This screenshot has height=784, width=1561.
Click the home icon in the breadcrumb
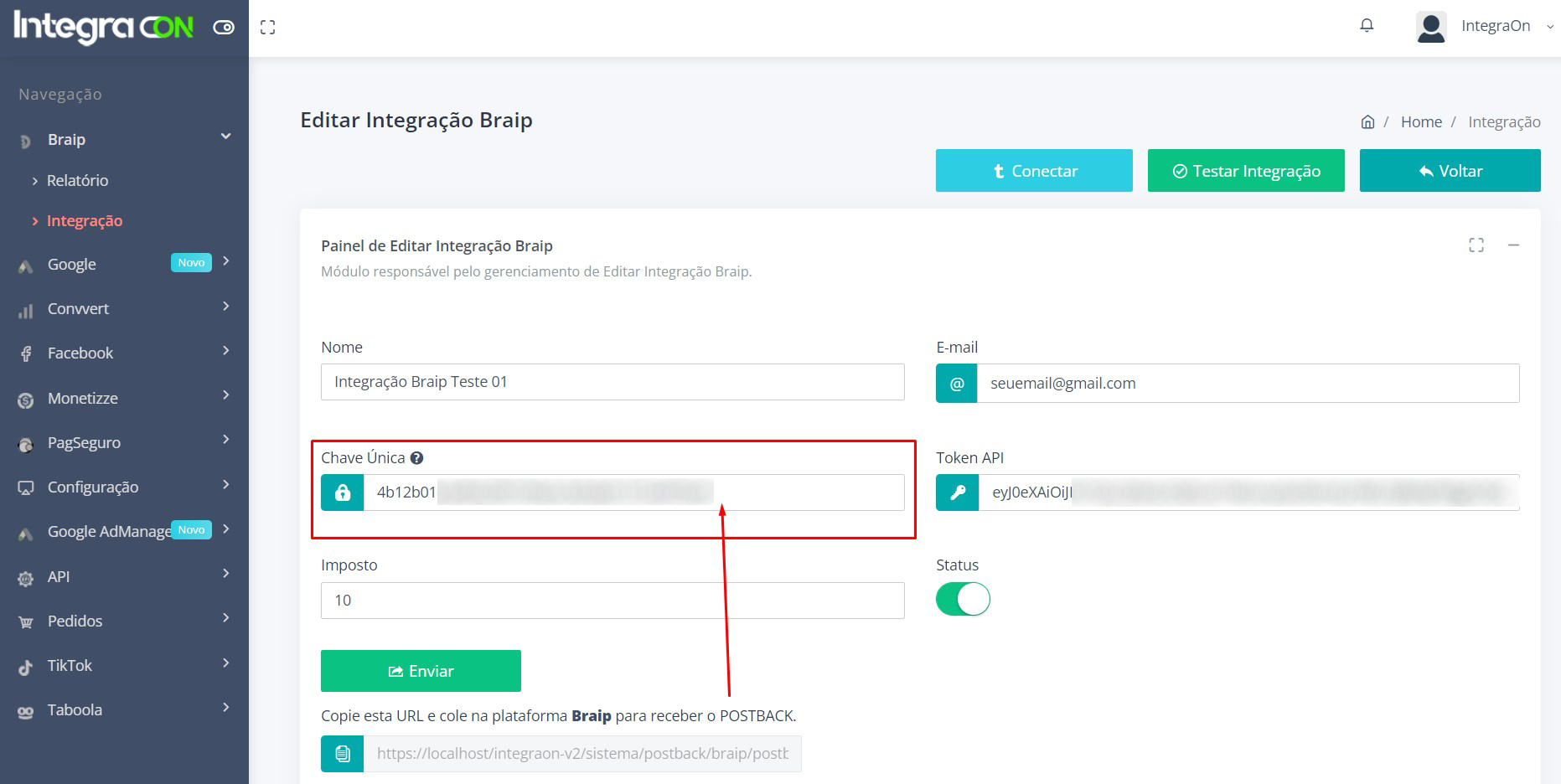pyautogui.click(x=1367, y=122)
